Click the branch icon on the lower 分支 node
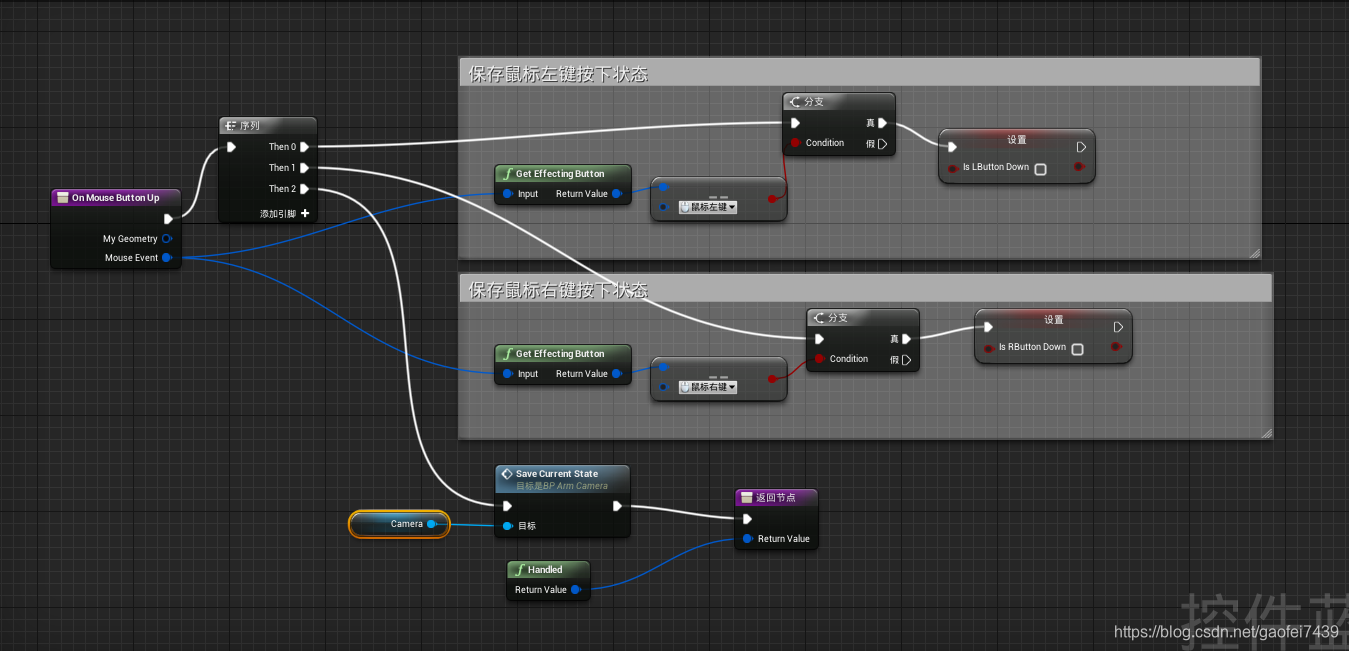This screenshot has width=1349, height=651. point(819,317)
